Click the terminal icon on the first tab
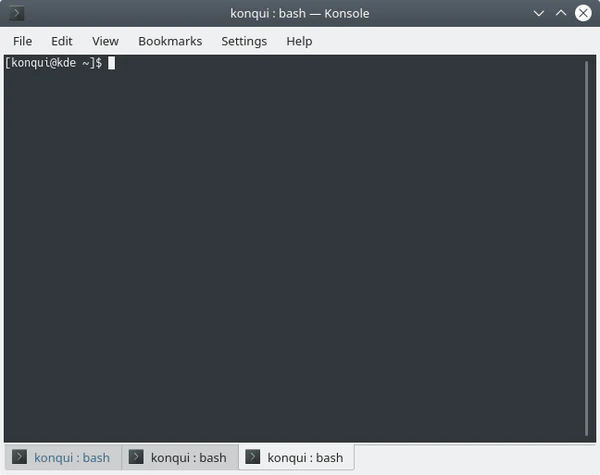Image resolution: width=600 pixels, height=475 pixels. (20, 458)
